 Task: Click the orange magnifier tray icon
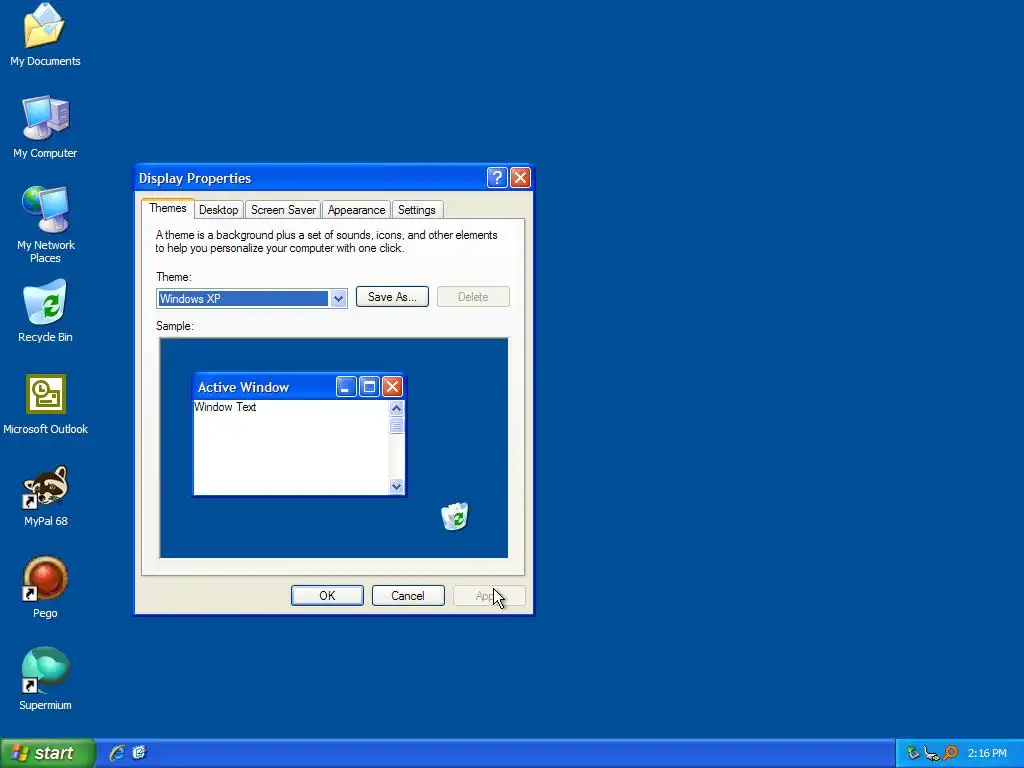(x=950, y=754)
